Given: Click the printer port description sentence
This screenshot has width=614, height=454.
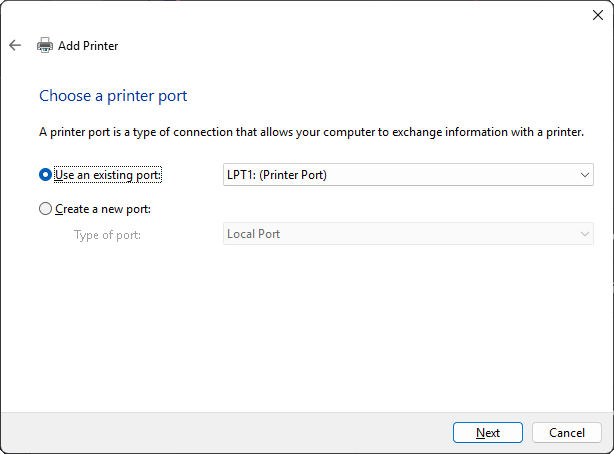Looking at the screenshot, I should coord(311,132).
